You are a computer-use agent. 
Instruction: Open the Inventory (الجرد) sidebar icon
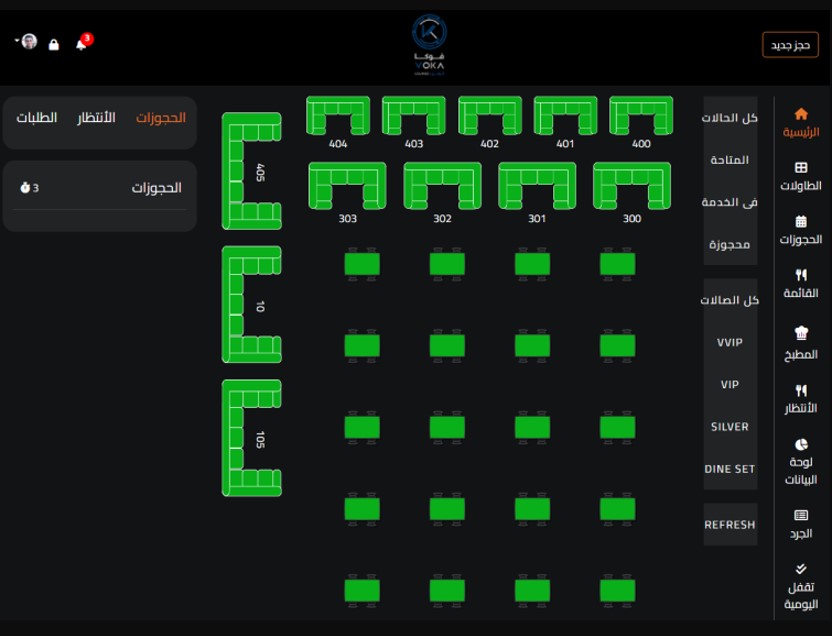pos(801,515)
